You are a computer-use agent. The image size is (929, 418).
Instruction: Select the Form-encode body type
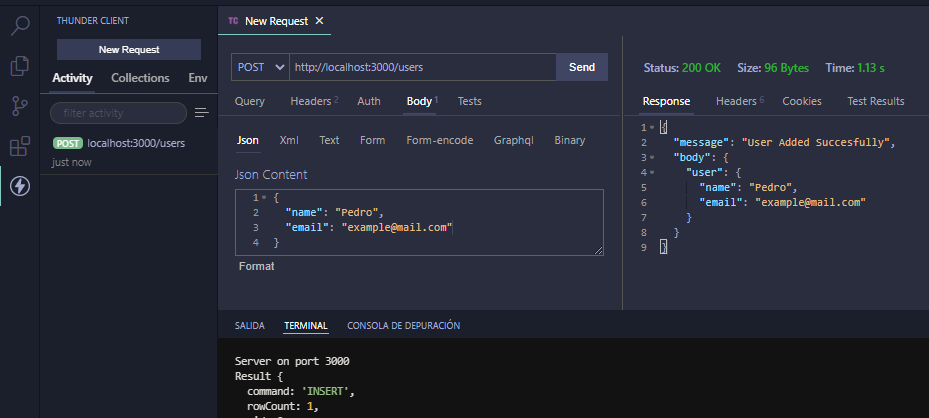click(440, 140)
